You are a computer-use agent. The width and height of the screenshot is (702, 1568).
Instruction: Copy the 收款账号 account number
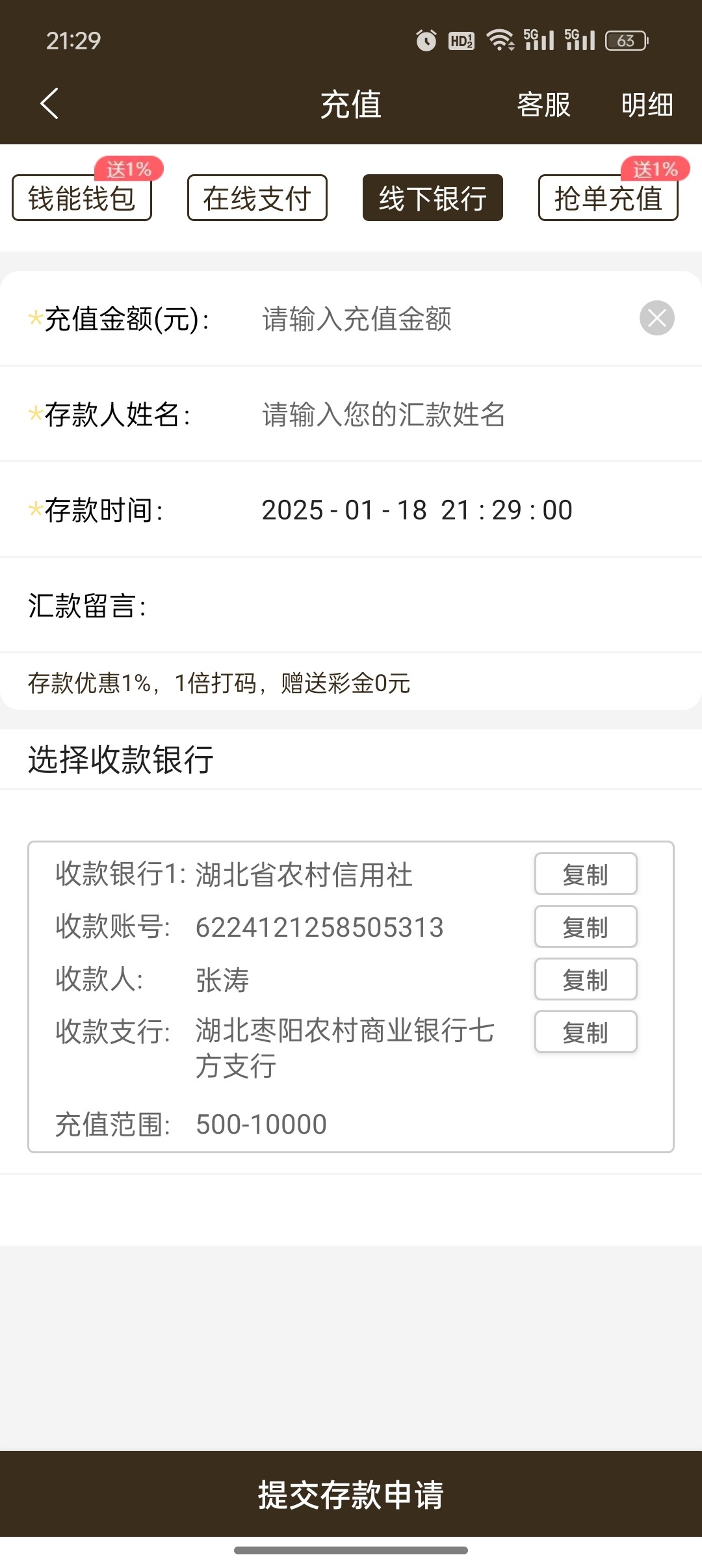coord(586,927)
